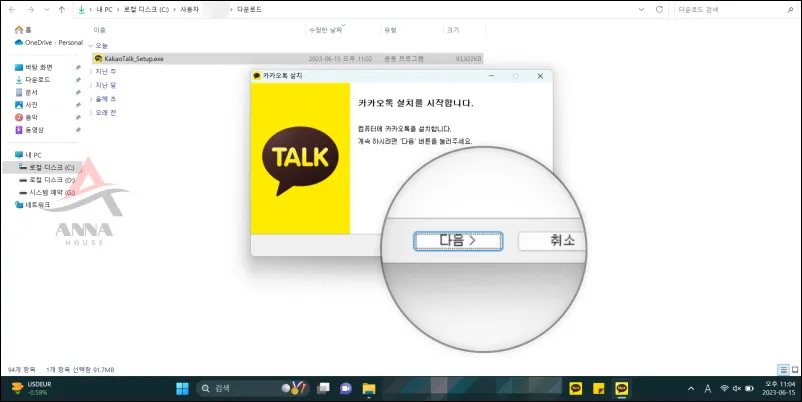Click the muted volume tray icon
802x402 pixels.
point(737,389)
